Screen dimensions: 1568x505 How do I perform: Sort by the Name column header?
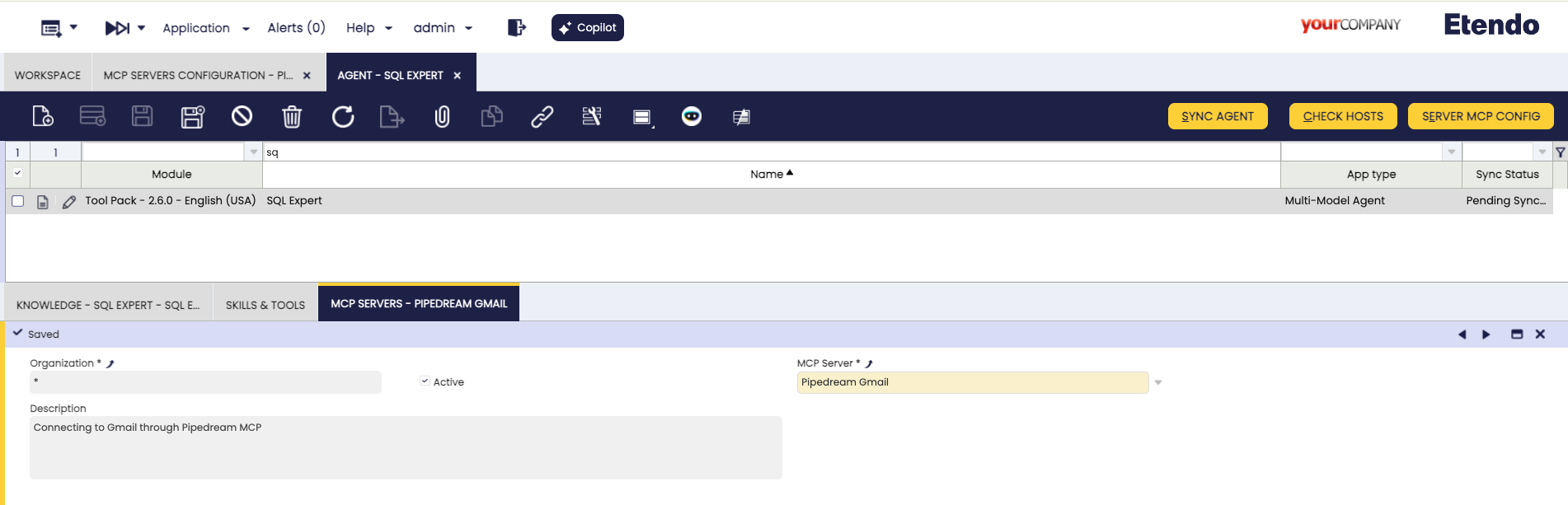(x=771, y=174)
